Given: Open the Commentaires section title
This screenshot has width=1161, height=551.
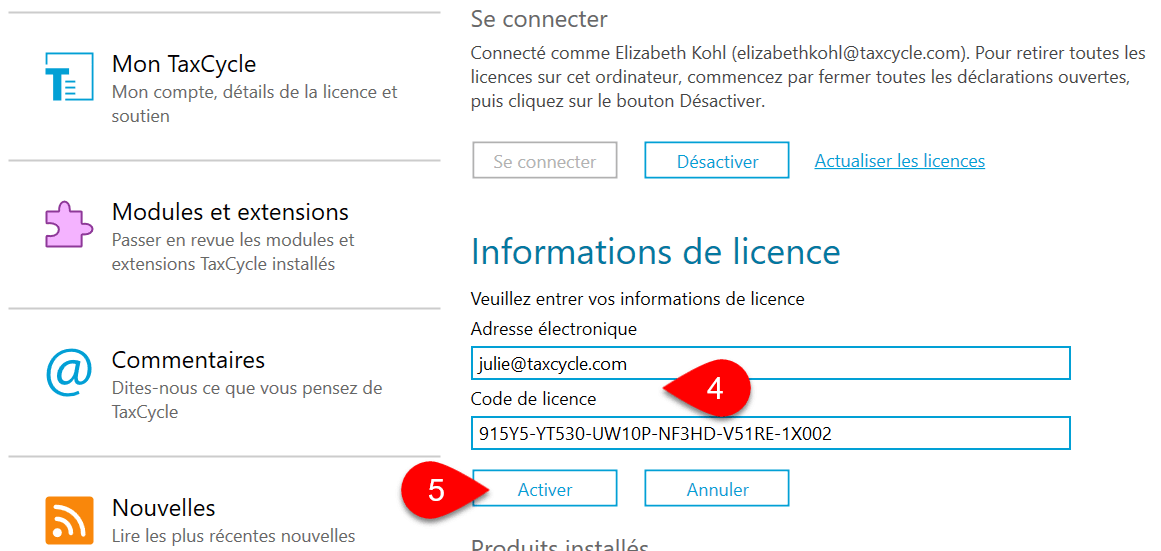Looking at the screenshot, I should pyautogui.click(x=188, y=360).
